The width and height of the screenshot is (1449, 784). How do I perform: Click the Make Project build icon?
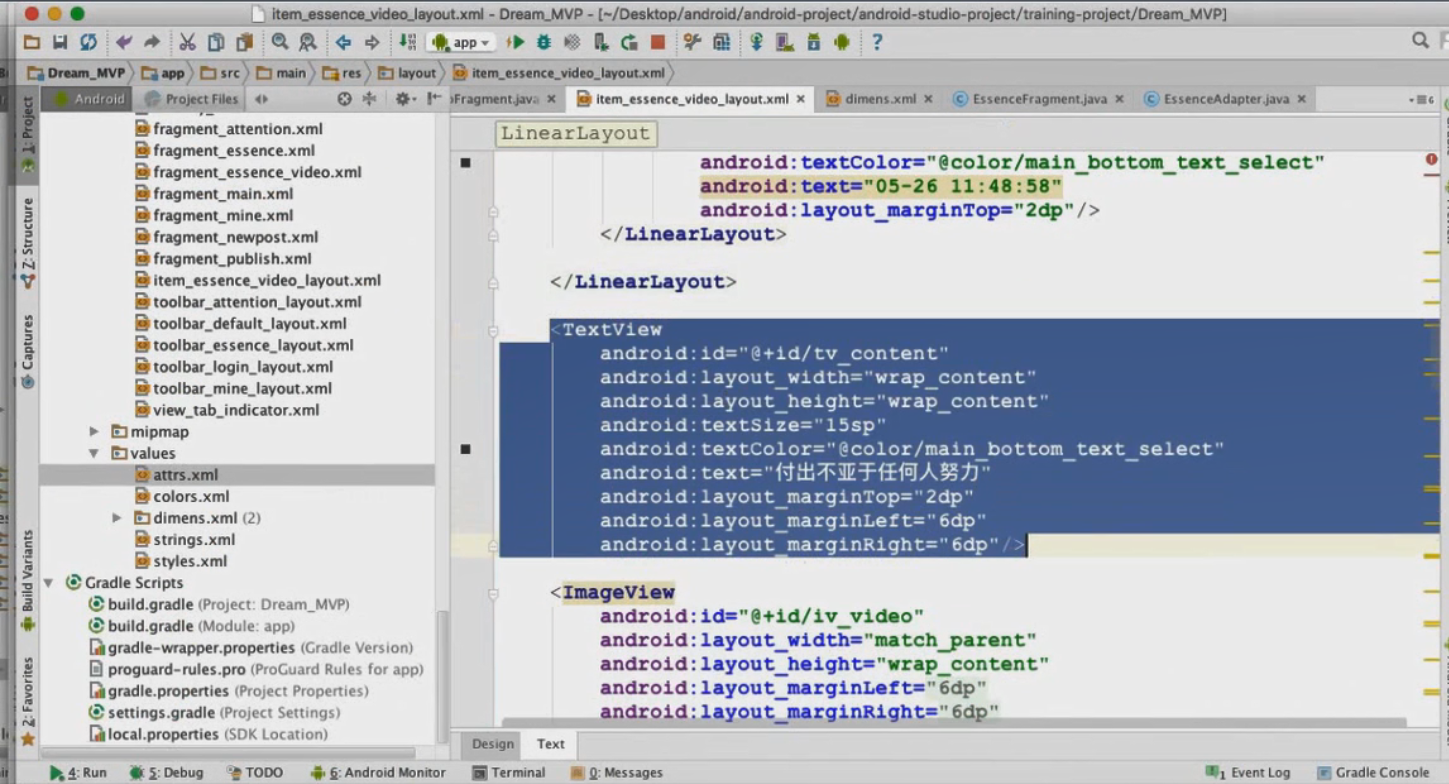click(x=407, y=42)
